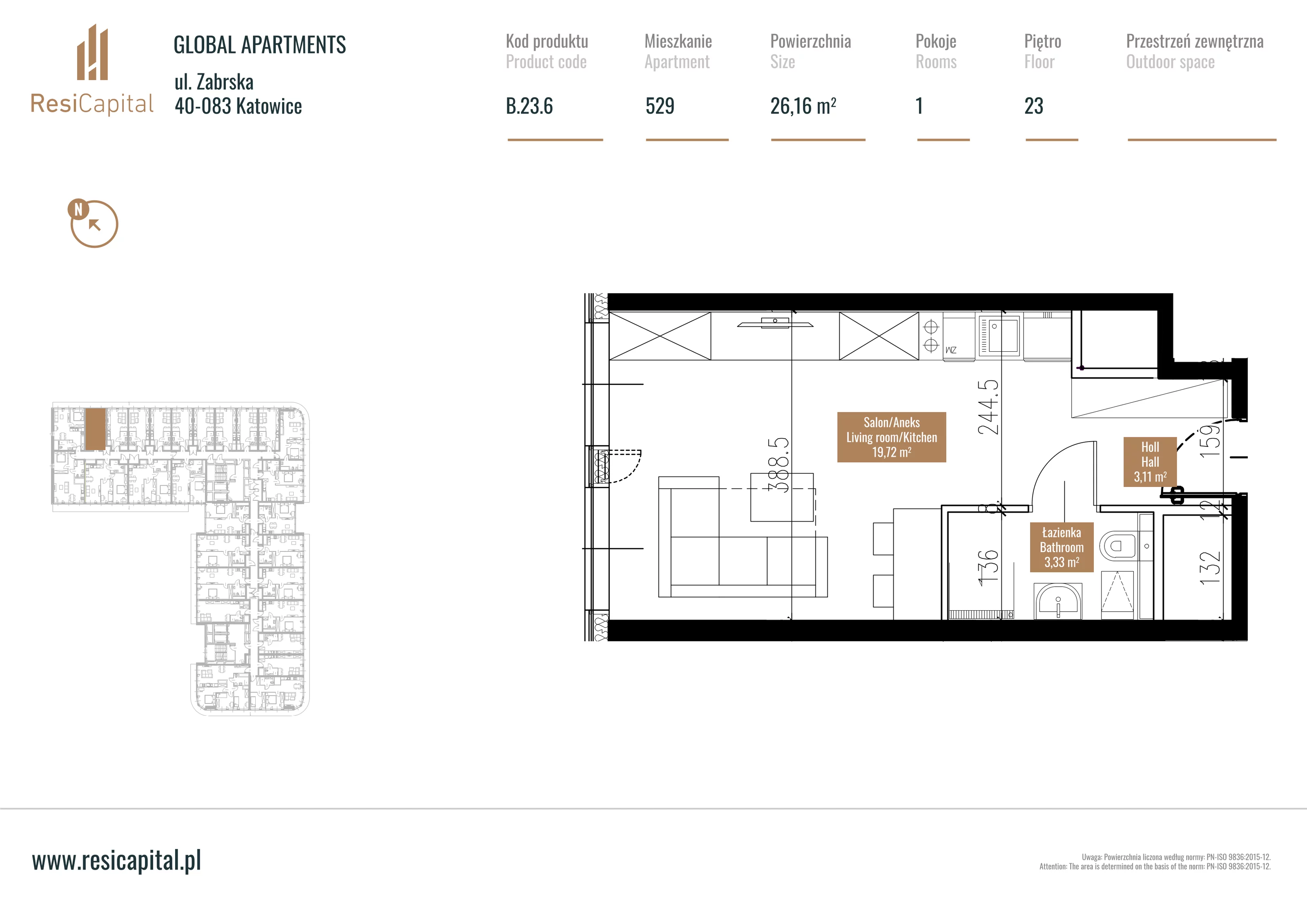
Task: Click the two-burner cooktop symbol
Action: coord(931,336)
